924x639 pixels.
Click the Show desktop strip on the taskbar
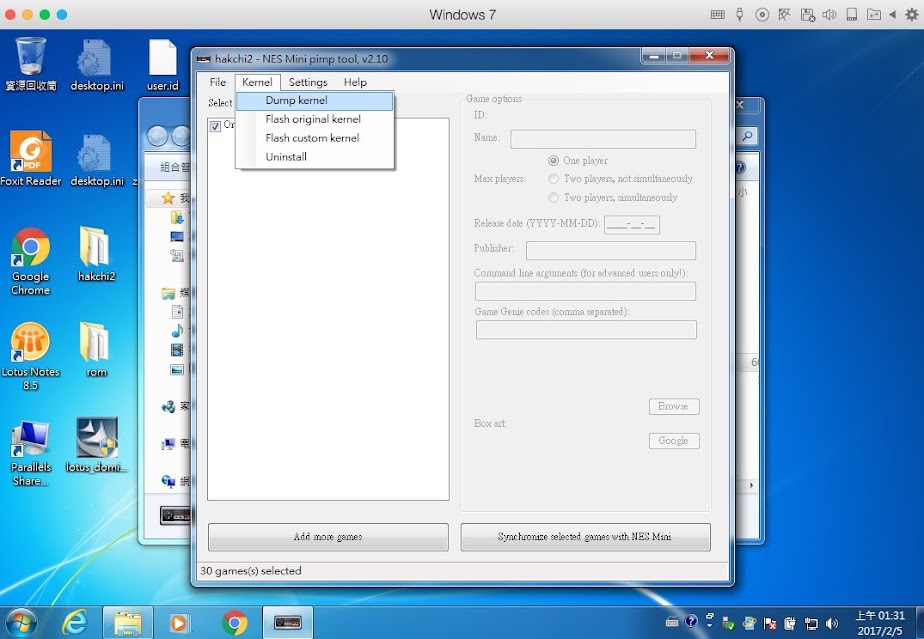[920, 622]
